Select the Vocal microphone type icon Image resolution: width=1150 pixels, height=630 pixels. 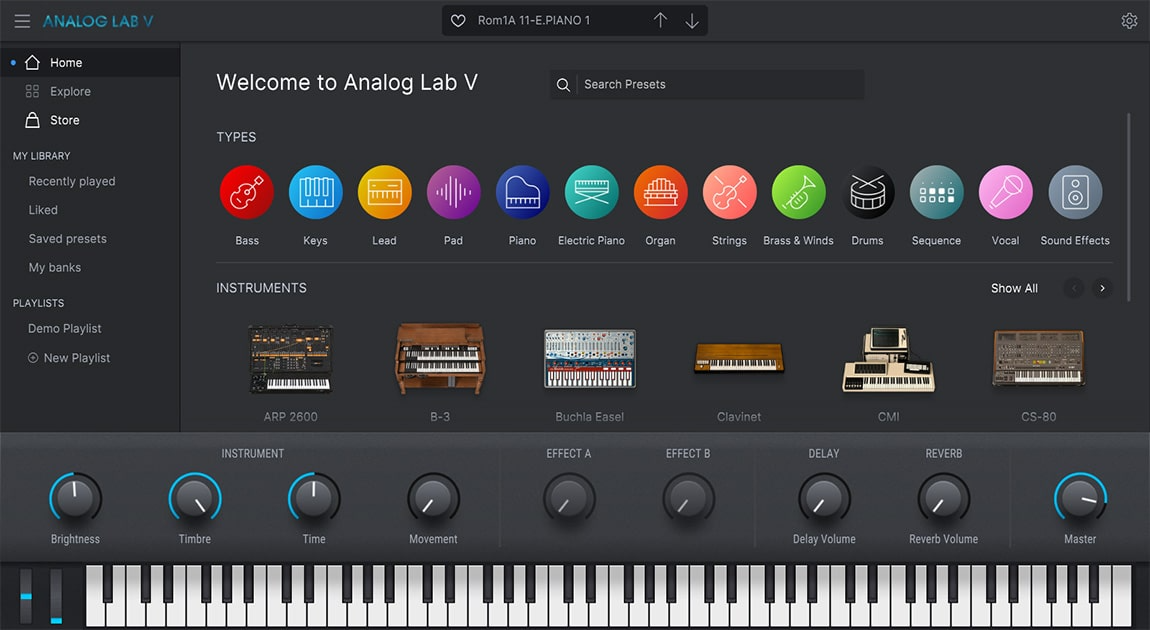1005,192
